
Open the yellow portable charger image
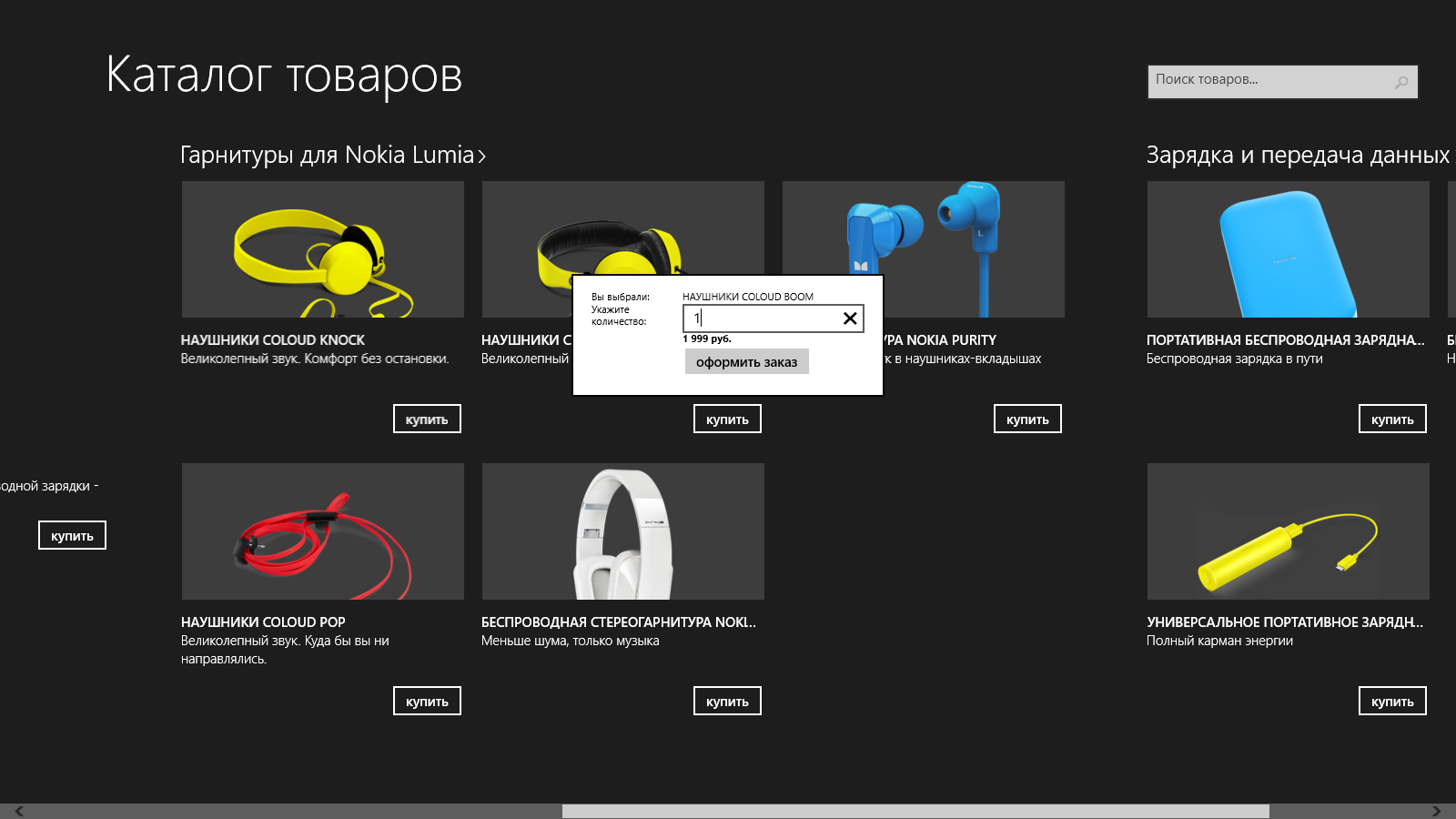(x=1287, y=531)
